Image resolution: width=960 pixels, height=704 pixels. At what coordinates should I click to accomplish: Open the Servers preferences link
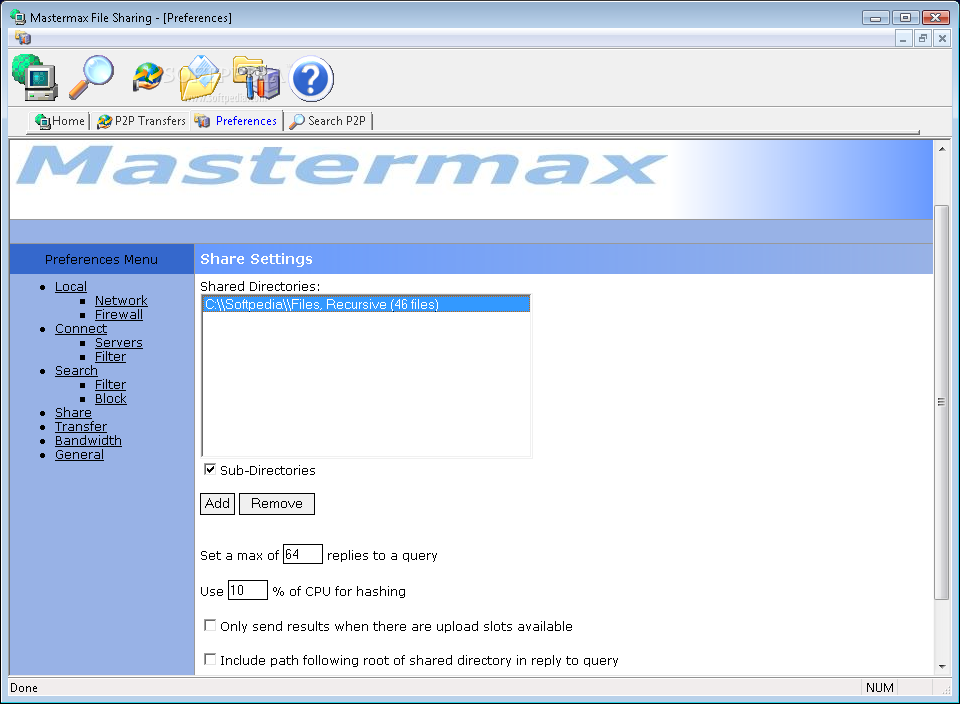pyautogui.click(x=119, y=343)
